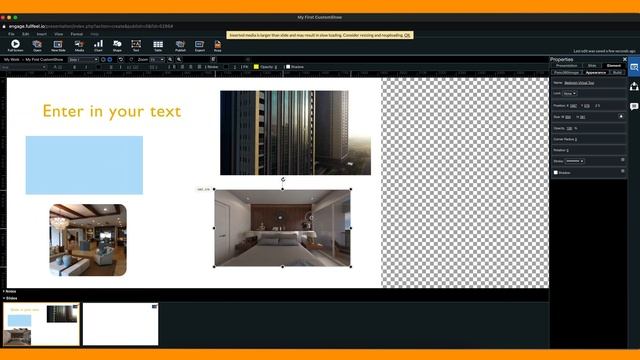Click the size aspect lock icon
The image size is (640, 360).
coord(621,116)
